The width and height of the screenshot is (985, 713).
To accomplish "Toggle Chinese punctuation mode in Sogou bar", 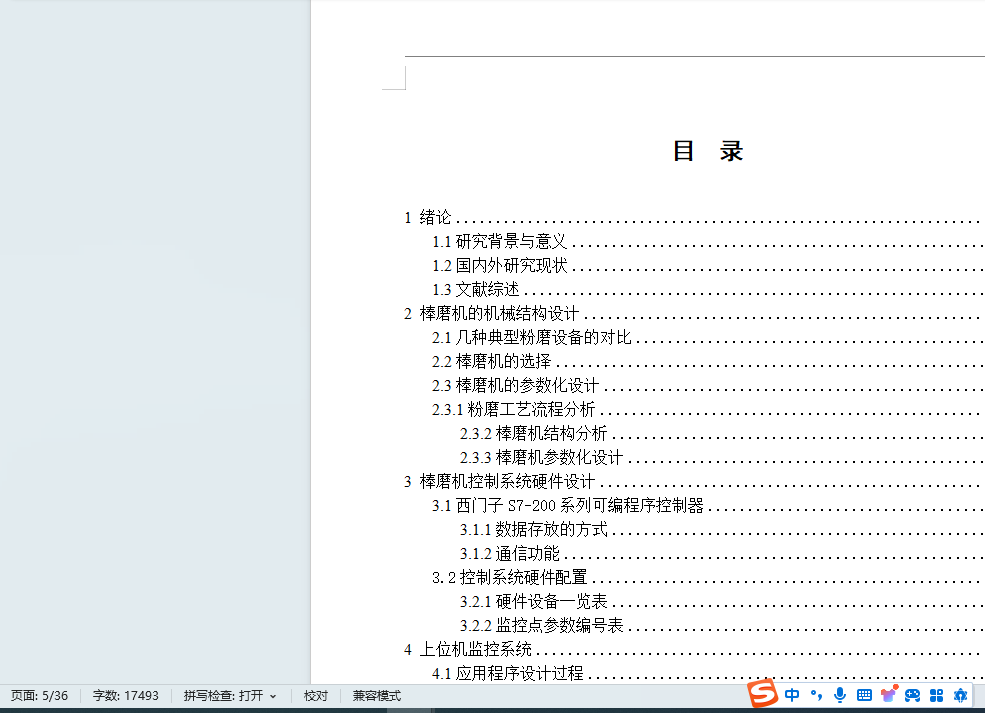I will tap(816, 695).
